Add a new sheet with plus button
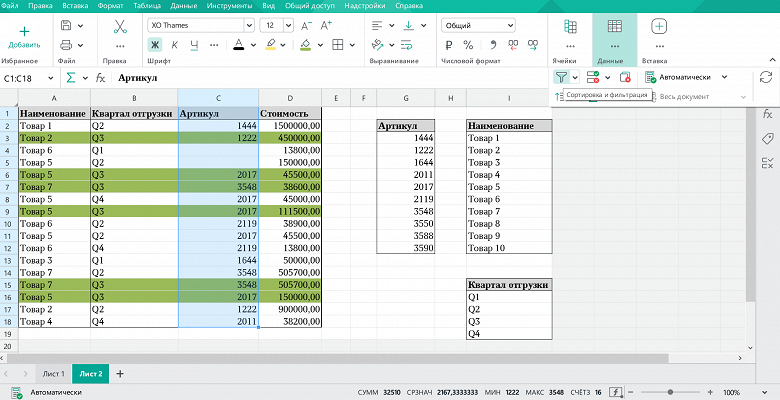This screenshot has width=780, height=400. (120, 374)
